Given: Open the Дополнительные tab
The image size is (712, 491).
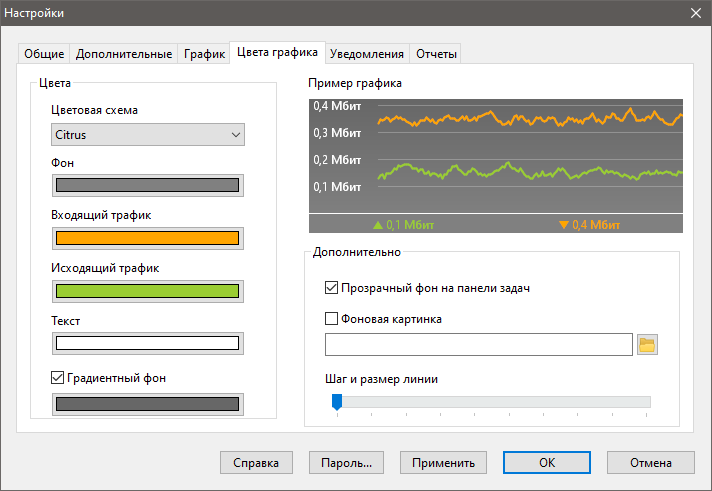Looking at the screenshot, I should click(x=124, y=54).
